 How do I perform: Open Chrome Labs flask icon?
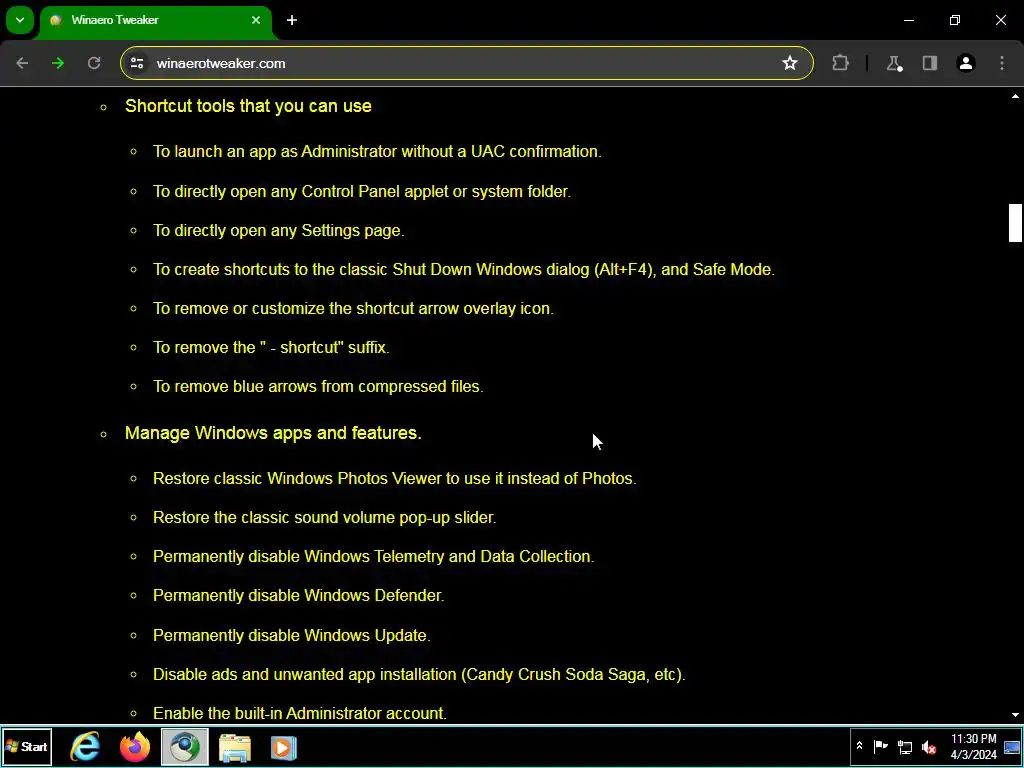point(894,63)
